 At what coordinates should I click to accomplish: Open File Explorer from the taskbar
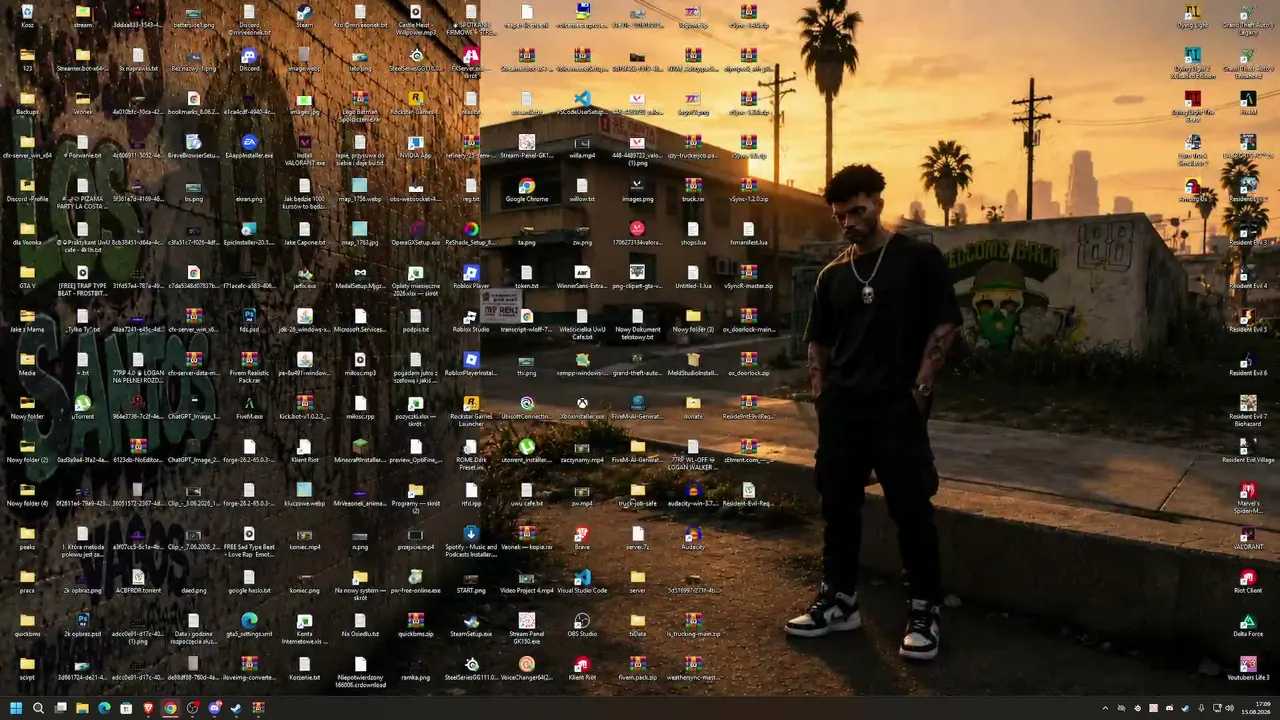coord(82,708)
